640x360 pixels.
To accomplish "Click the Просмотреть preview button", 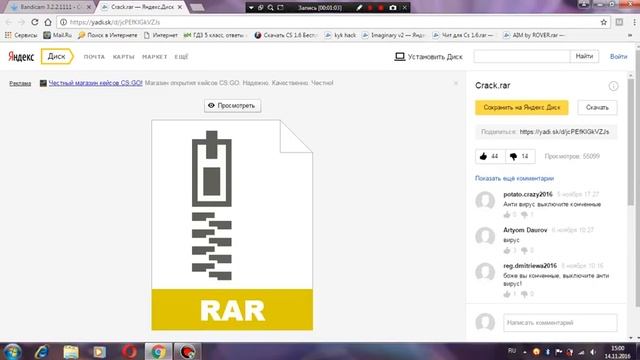I will [x=232, y=106].
